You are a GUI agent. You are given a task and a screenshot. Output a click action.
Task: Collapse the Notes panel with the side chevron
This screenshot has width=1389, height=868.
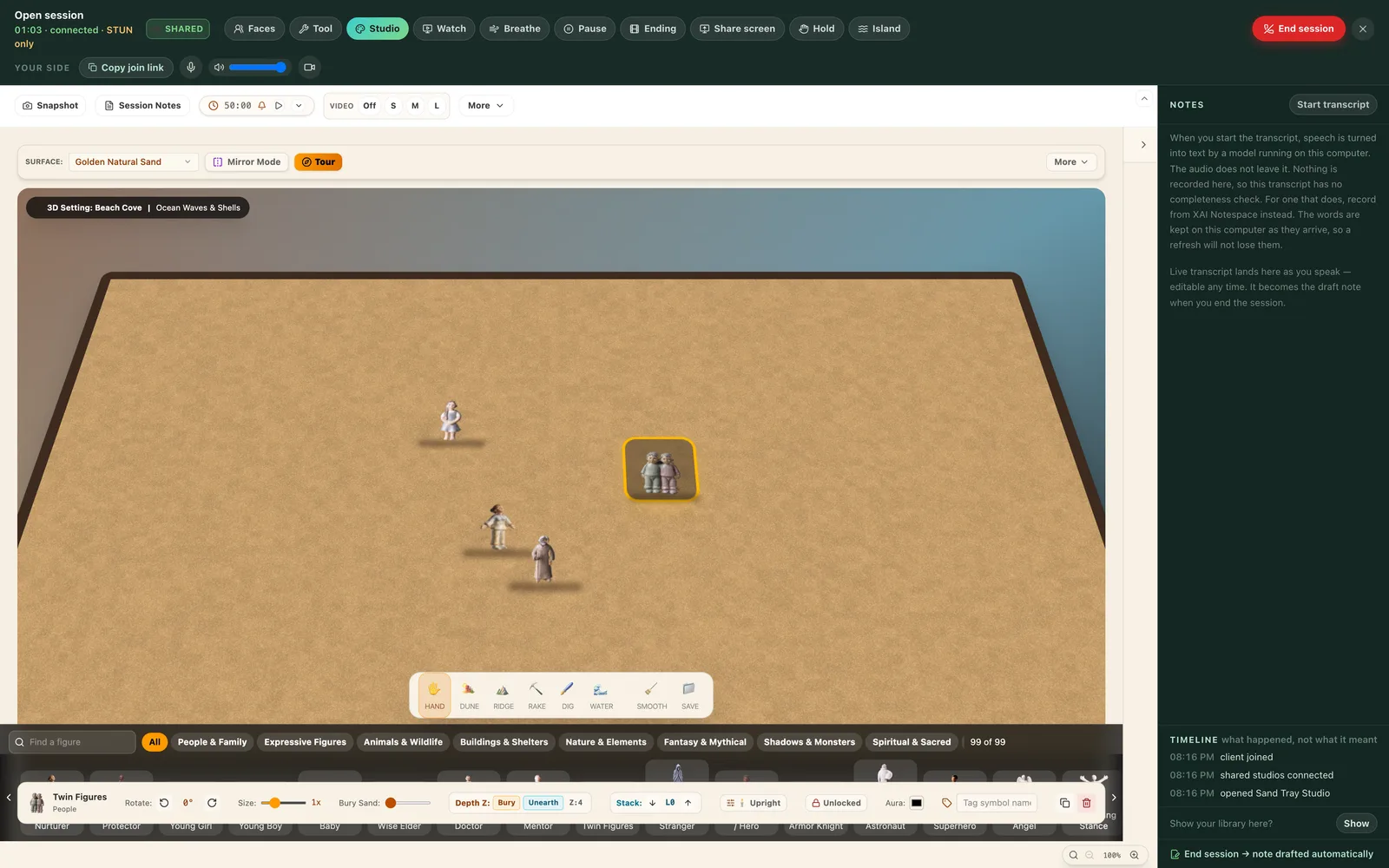[x=1143, y=145]
